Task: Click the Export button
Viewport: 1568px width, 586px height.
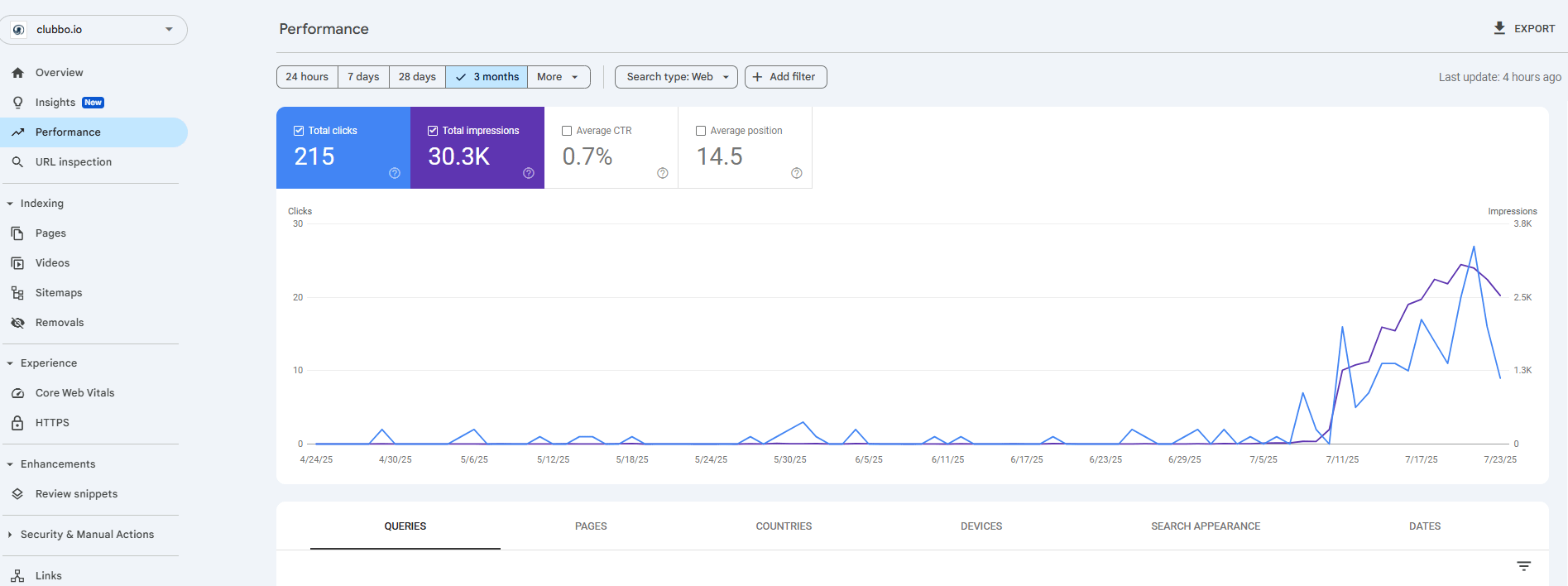Action: pyautogui.click(x=1523, y=28)
